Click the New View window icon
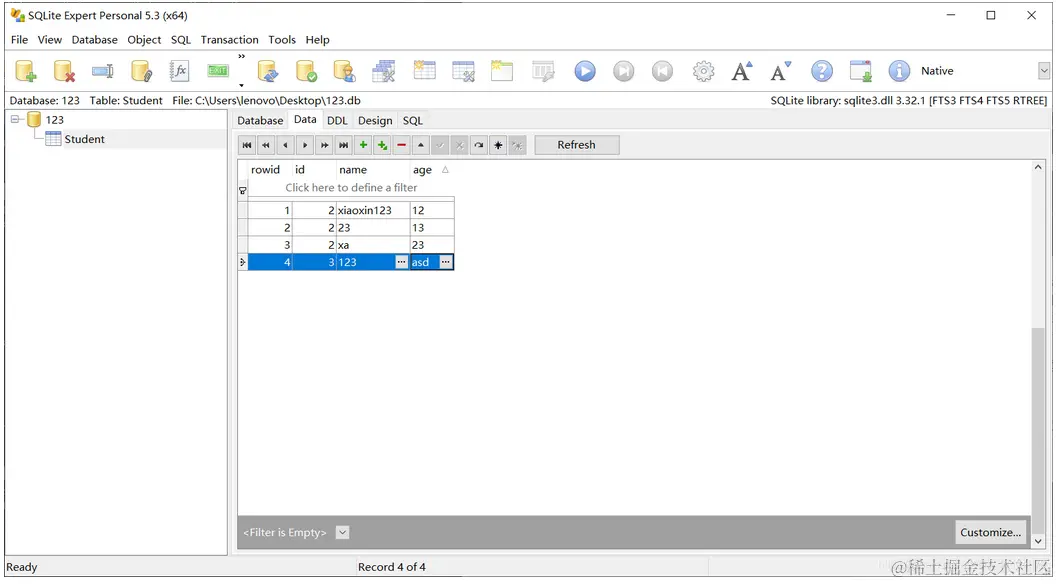 pos(502,71)
